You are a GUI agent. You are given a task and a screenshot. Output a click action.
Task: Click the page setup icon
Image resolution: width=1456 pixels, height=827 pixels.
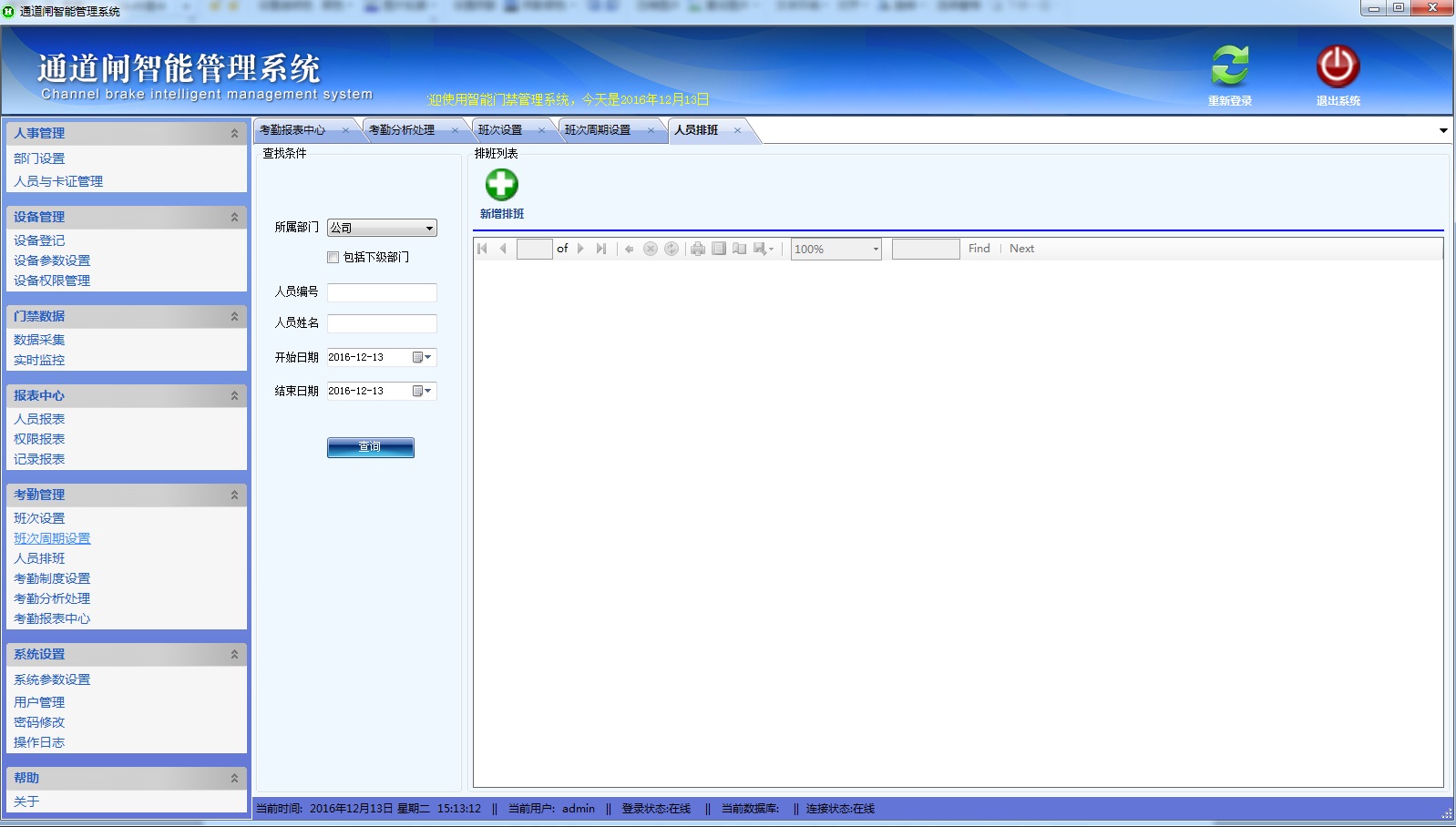739,249
